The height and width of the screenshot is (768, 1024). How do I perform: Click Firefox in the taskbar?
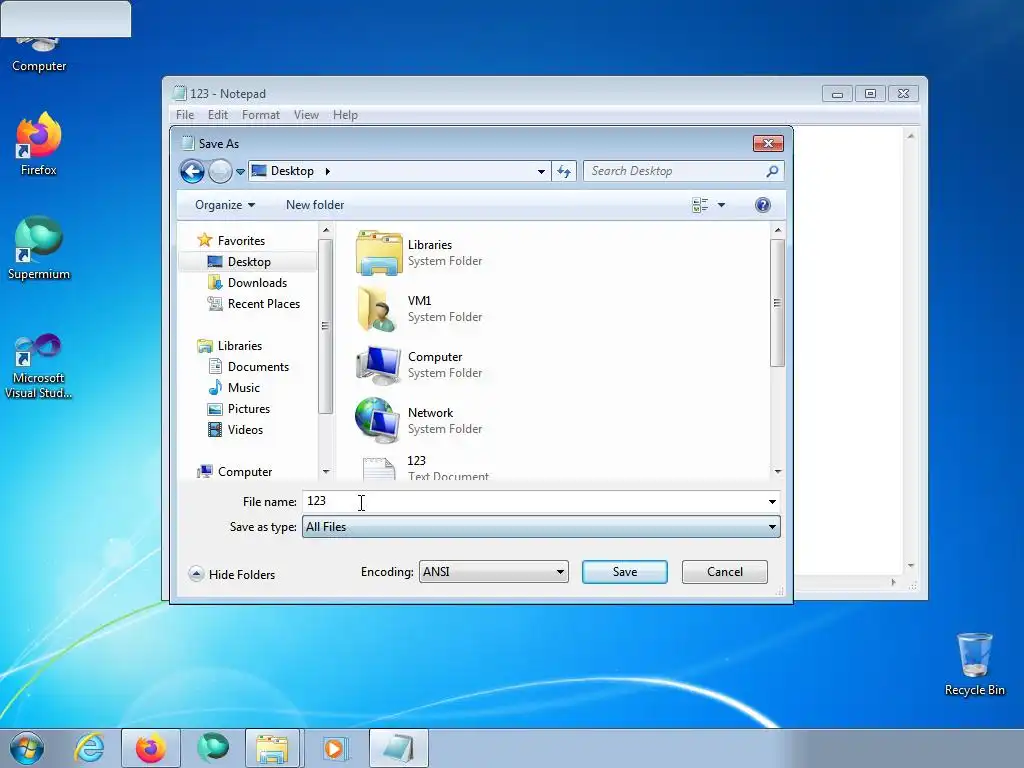point(150,748)
